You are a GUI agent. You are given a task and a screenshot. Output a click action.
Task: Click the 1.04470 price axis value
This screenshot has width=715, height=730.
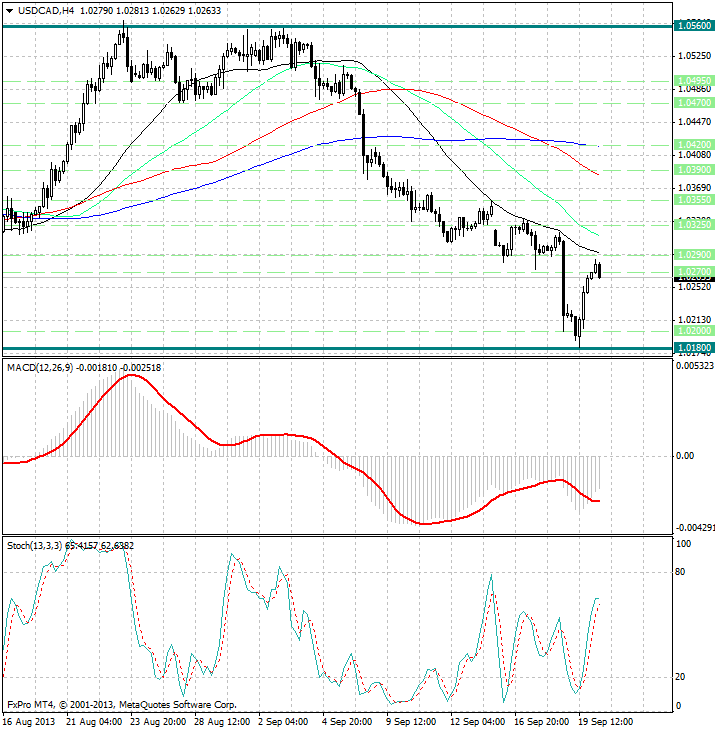click(695, 122)
